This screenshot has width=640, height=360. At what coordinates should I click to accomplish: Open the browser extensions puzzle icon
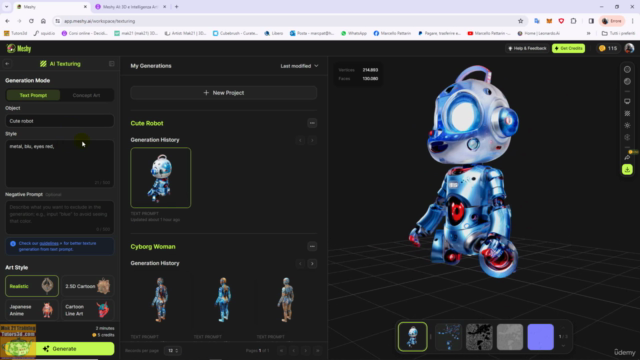(573, 21)
